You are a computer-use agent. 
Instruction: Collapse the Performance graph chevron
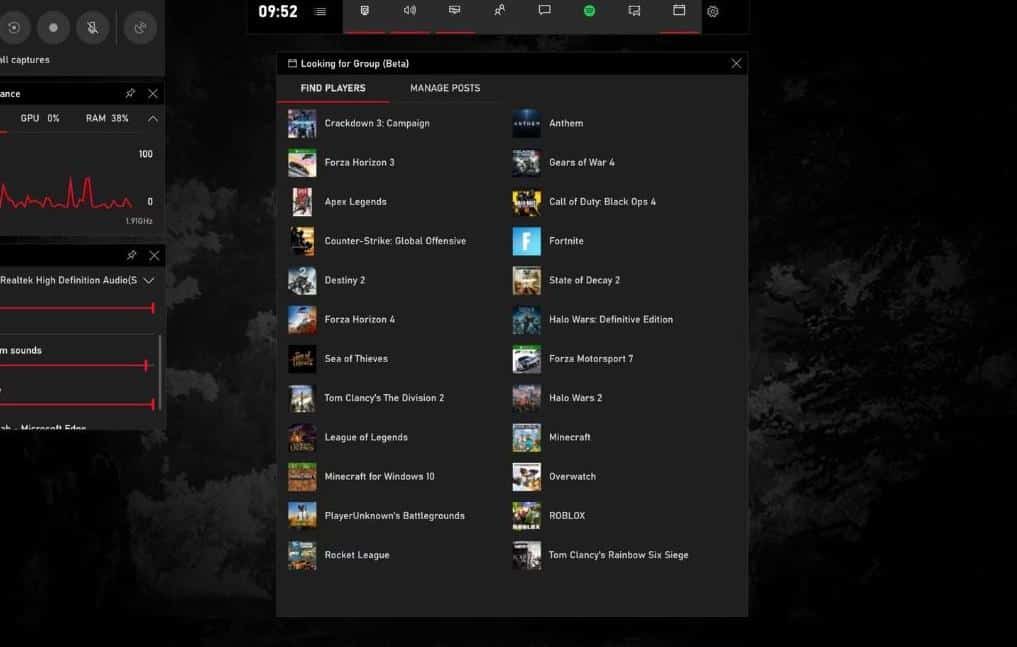click(152, 119)
